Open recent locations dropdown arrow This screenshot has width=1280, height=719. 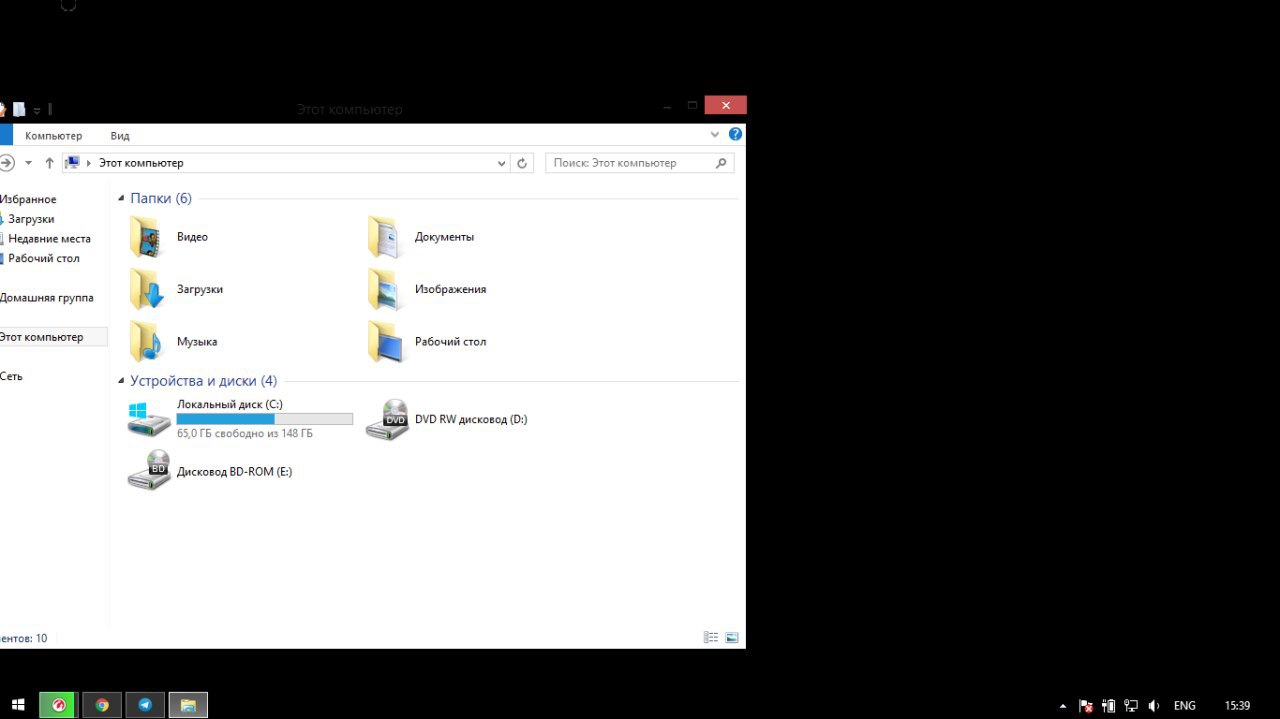coord(28,163)
